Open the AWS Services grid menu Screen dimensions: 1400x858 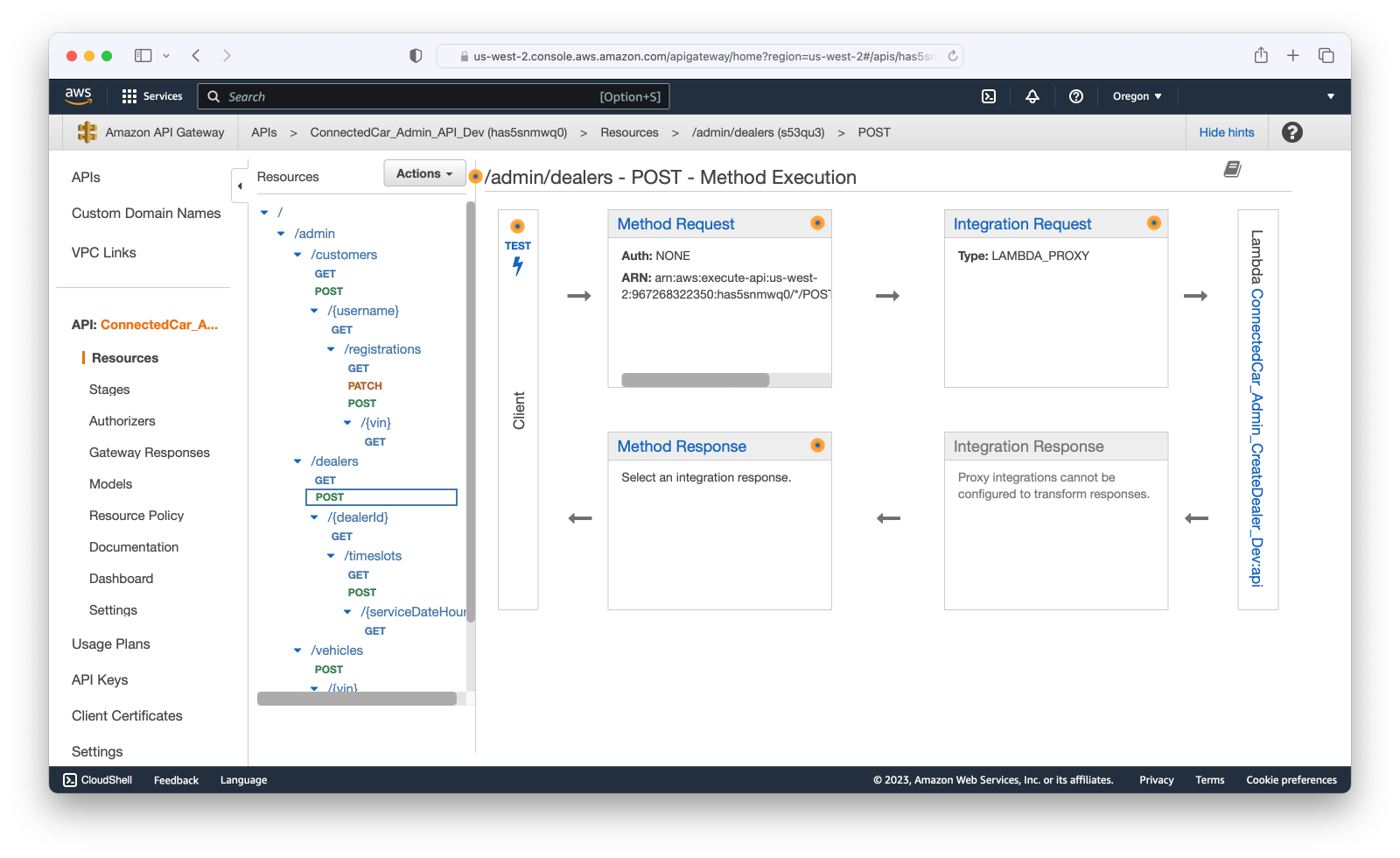(x=129, y=96)
